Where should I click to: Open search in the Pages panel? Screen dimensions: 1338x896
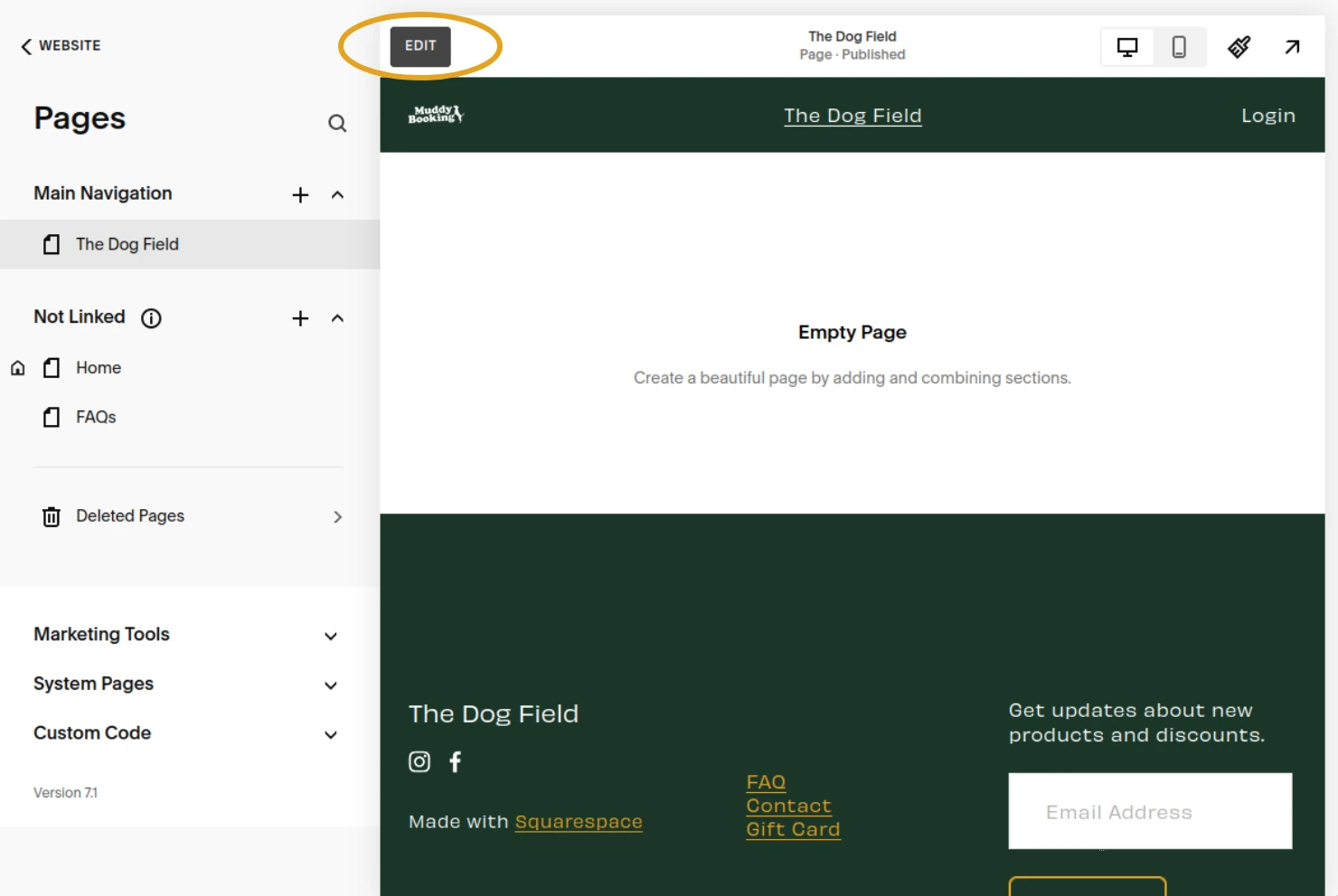tap(337, 123)
